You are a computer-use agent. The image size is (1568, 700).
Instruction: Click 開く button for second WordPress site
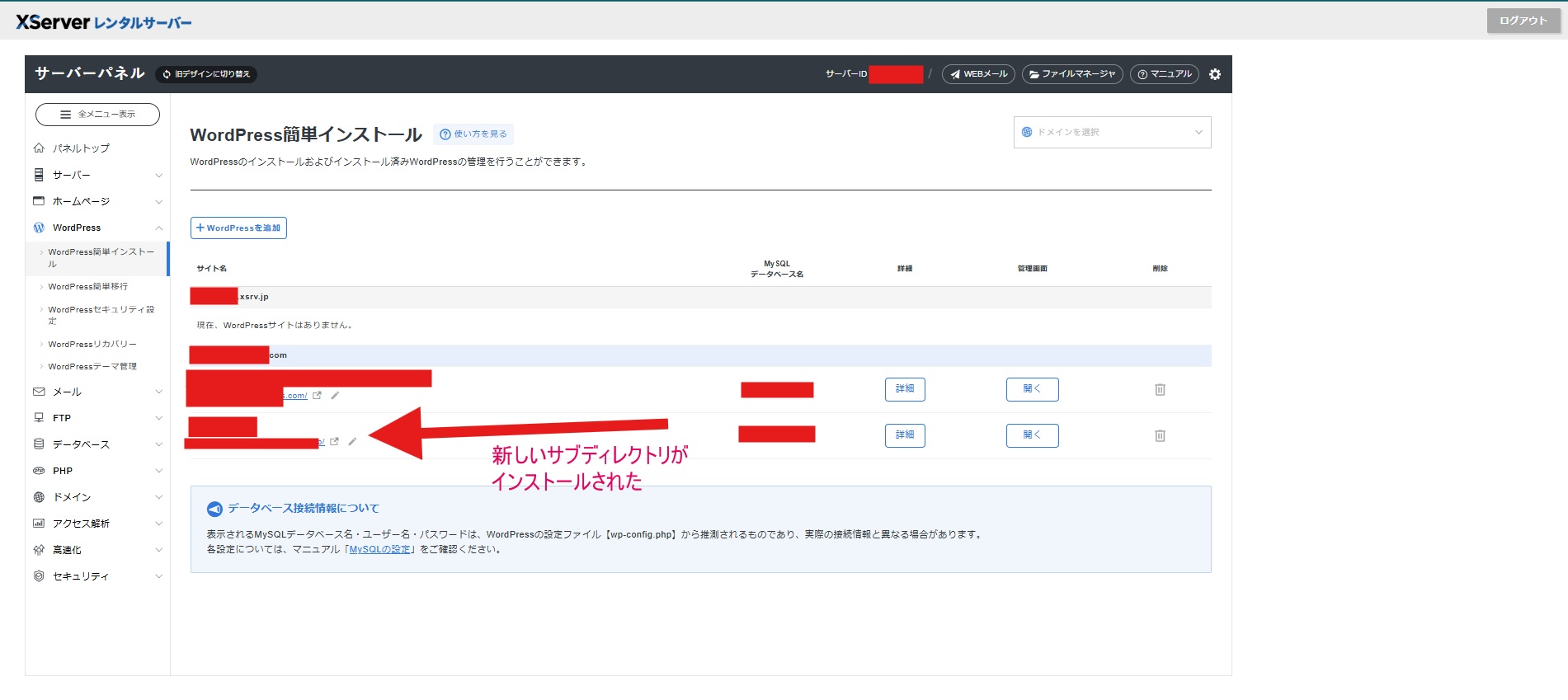pyautogui.click(x=1033, y=435)
